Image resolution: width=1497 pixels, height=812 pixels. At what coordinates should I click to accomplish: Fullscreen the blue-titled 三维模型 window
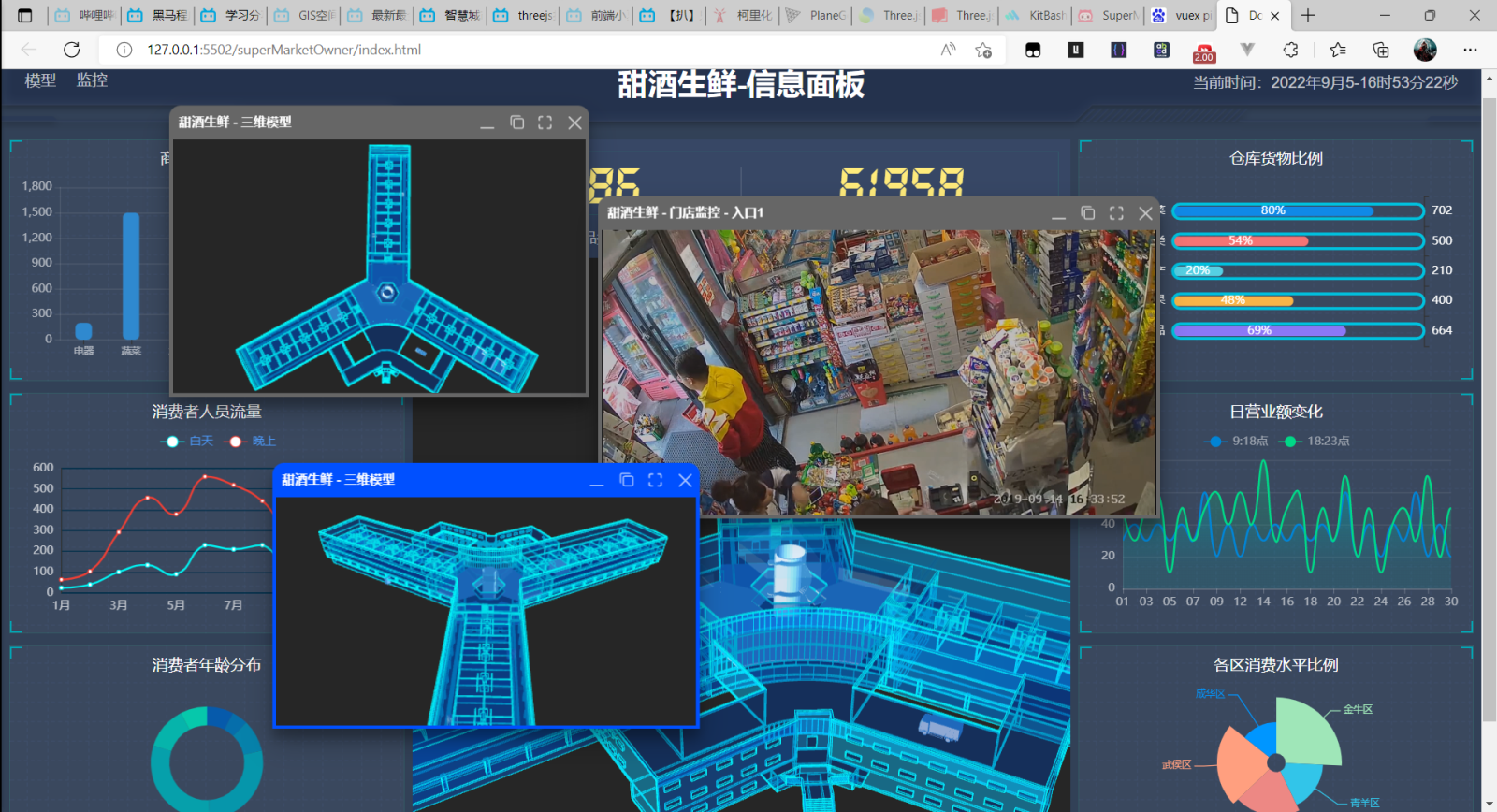pyautogui.click(x=655, y=480)
